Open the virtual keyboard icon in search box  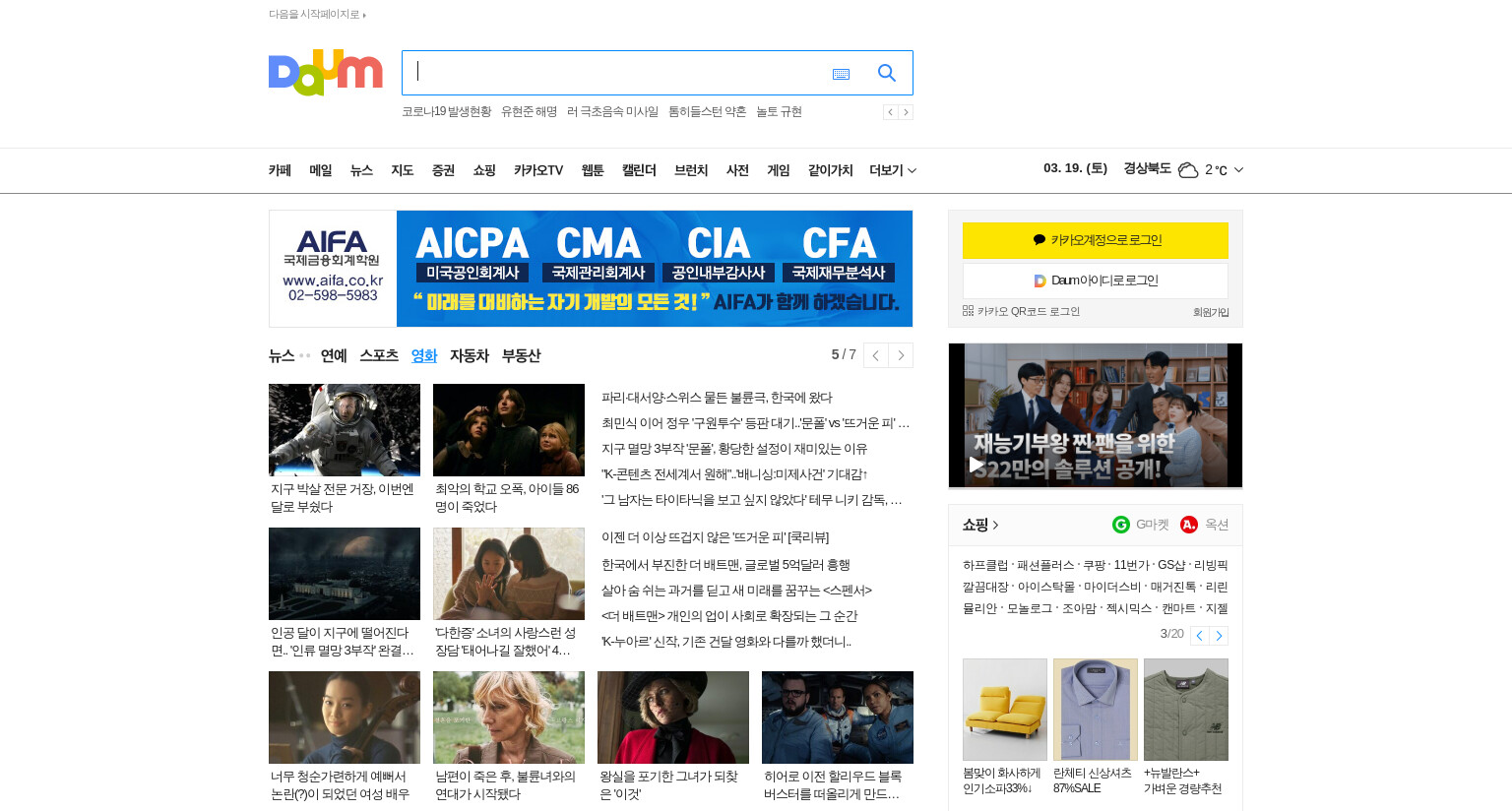pyautogui.click(x=841, y=74)
